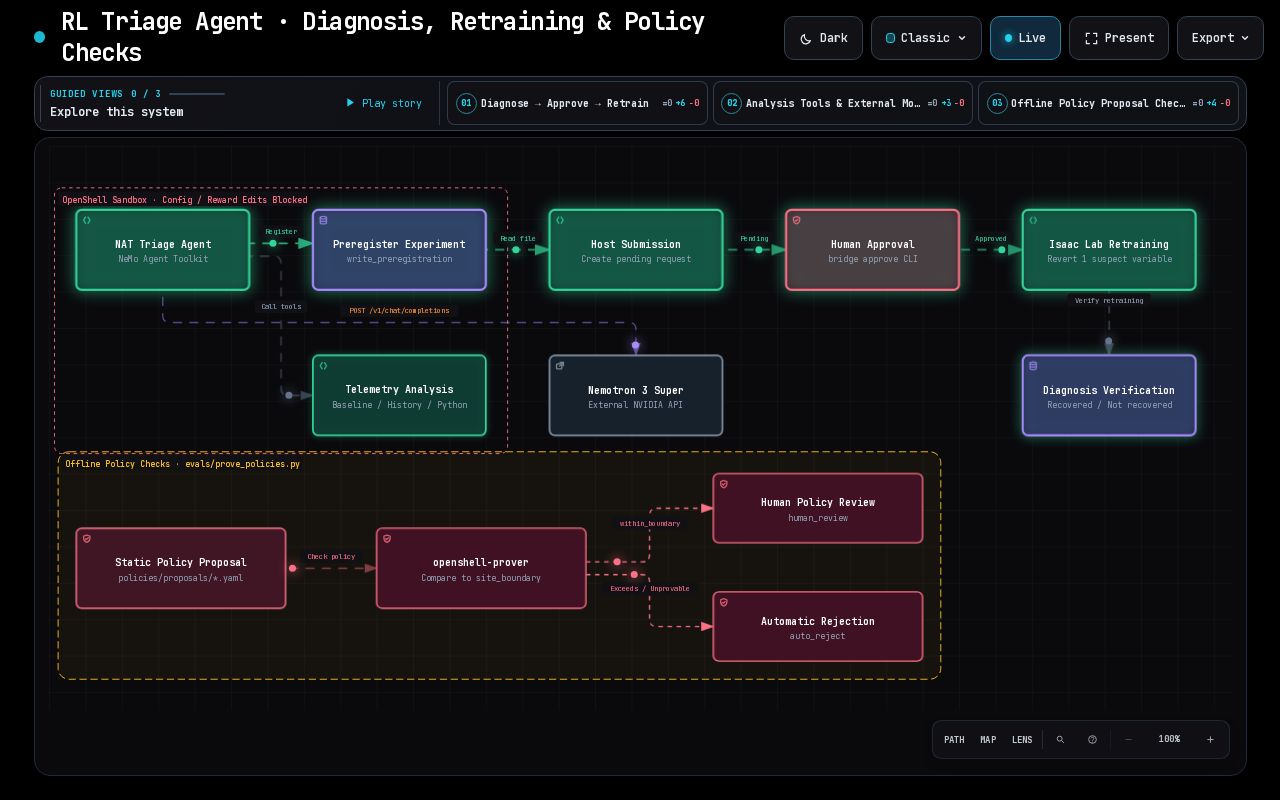Click the shield icon on openshell-prover
1280x800 pixels.
click(x=387, y=539)
